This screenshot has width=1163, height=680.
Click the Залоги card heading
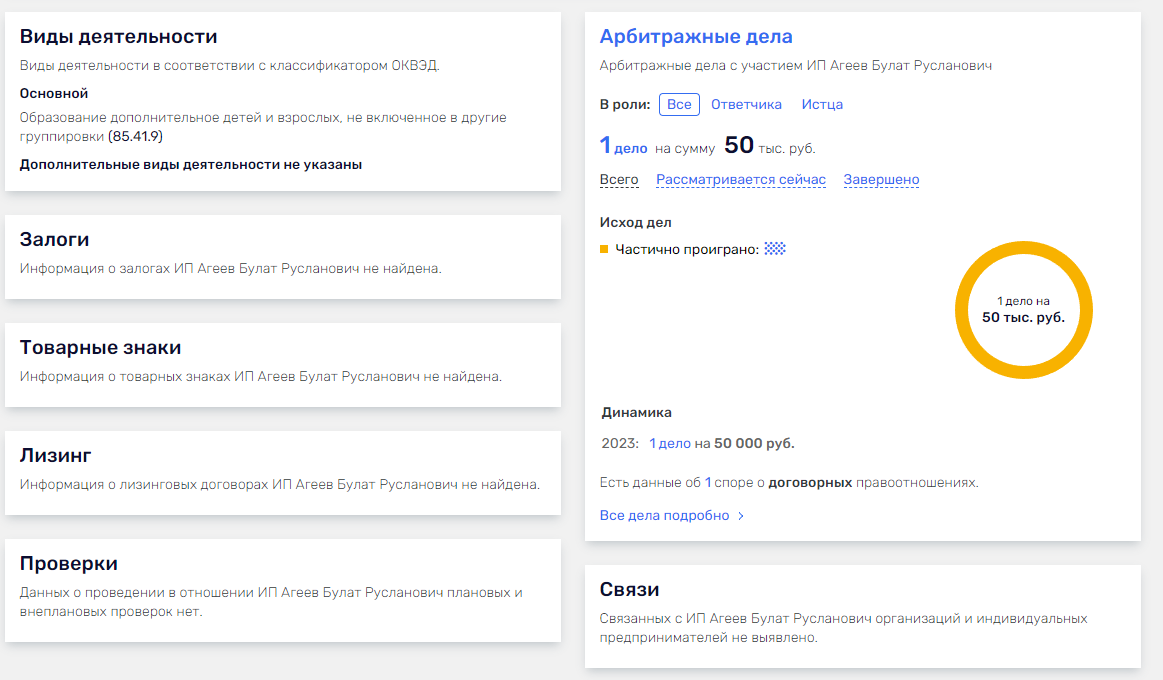54,239
